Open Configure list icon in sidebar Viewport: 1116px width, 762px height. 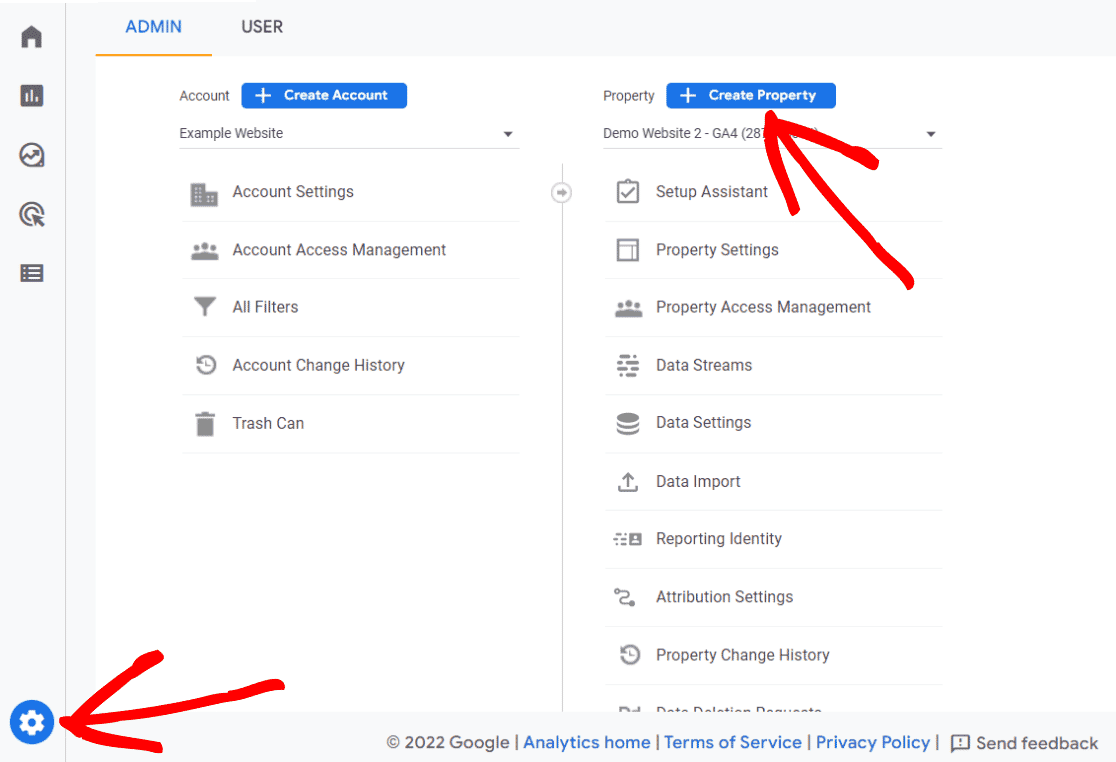[32, 273]
